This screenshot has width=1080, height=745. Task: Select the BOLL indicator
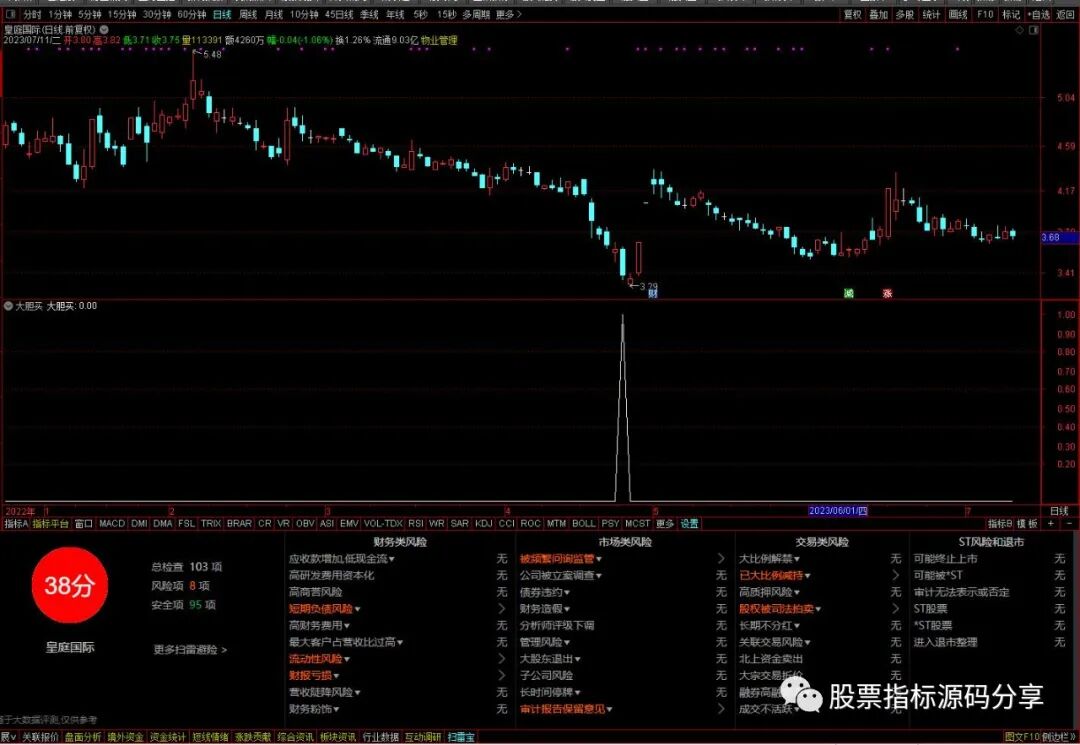coord(584,524)
